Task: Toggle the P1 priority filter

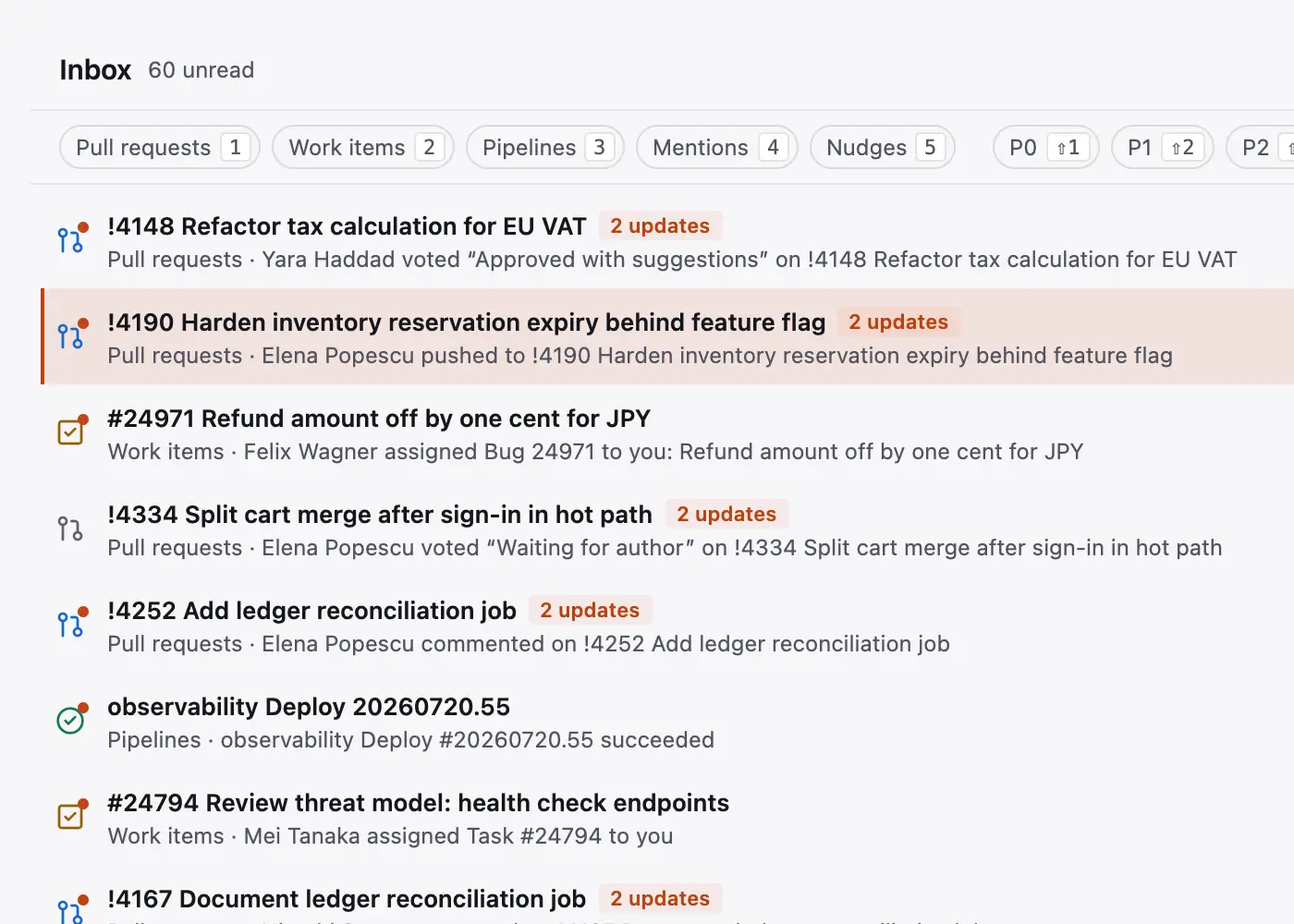Action: 1163,148
